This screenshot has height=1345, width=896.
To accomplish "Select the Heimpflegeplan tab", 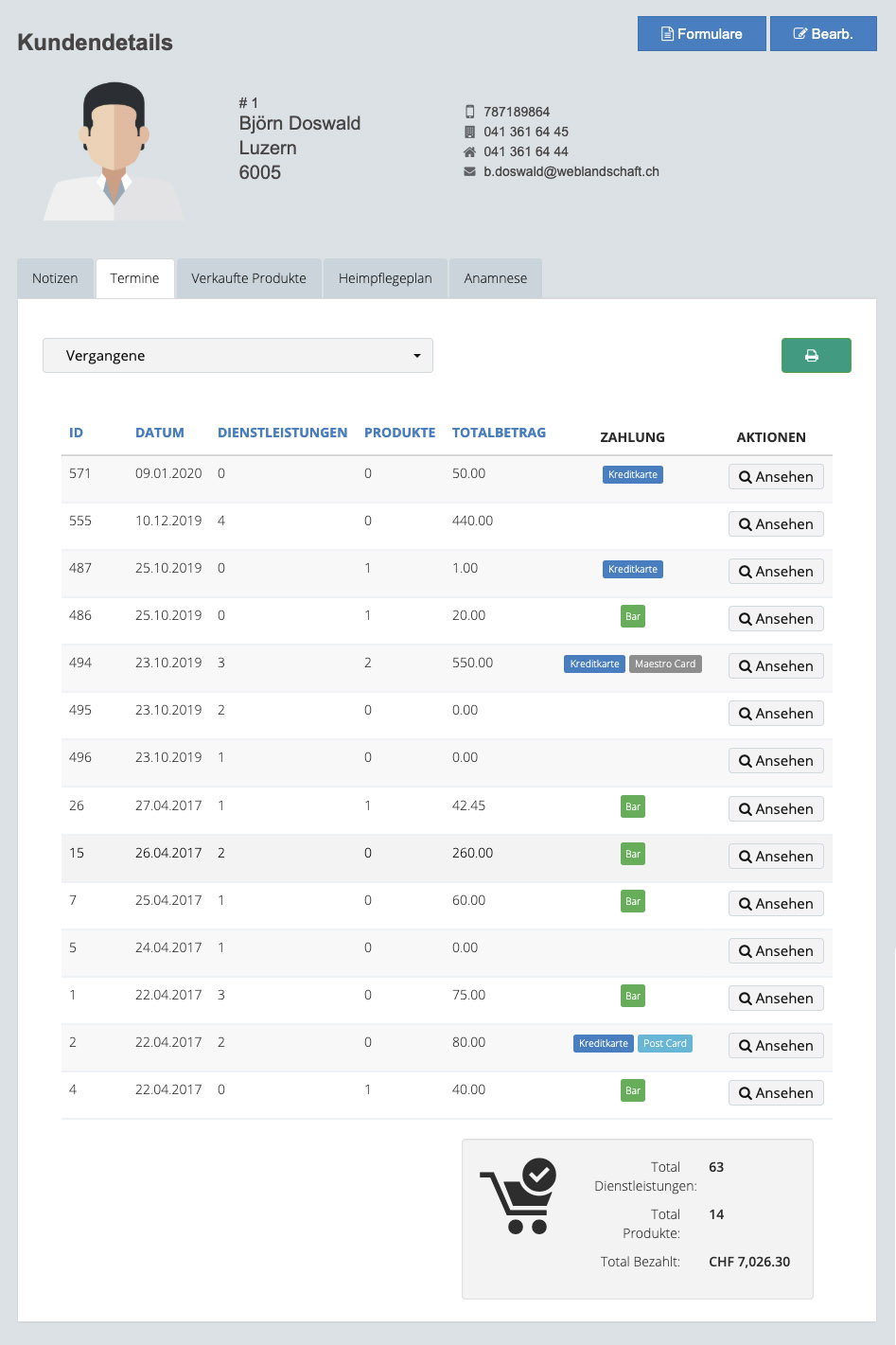I will [385, 278].
